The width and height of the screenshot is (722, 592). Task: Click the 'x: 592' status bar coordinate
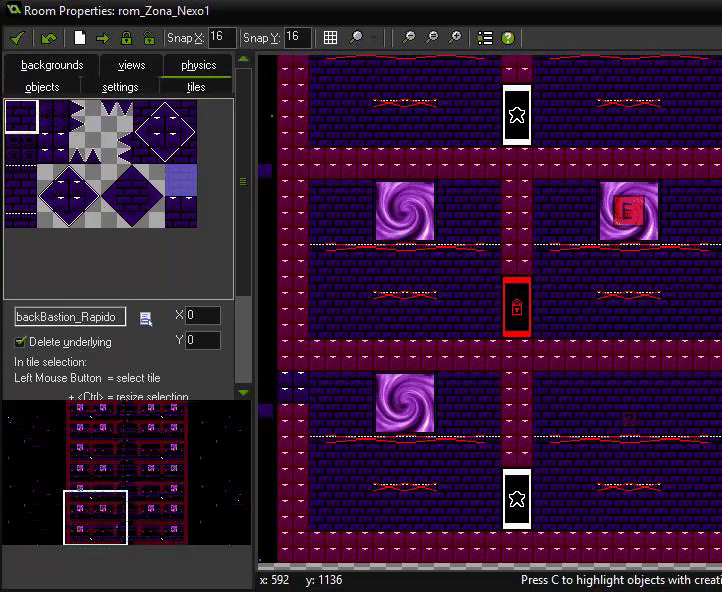[274, 580]
